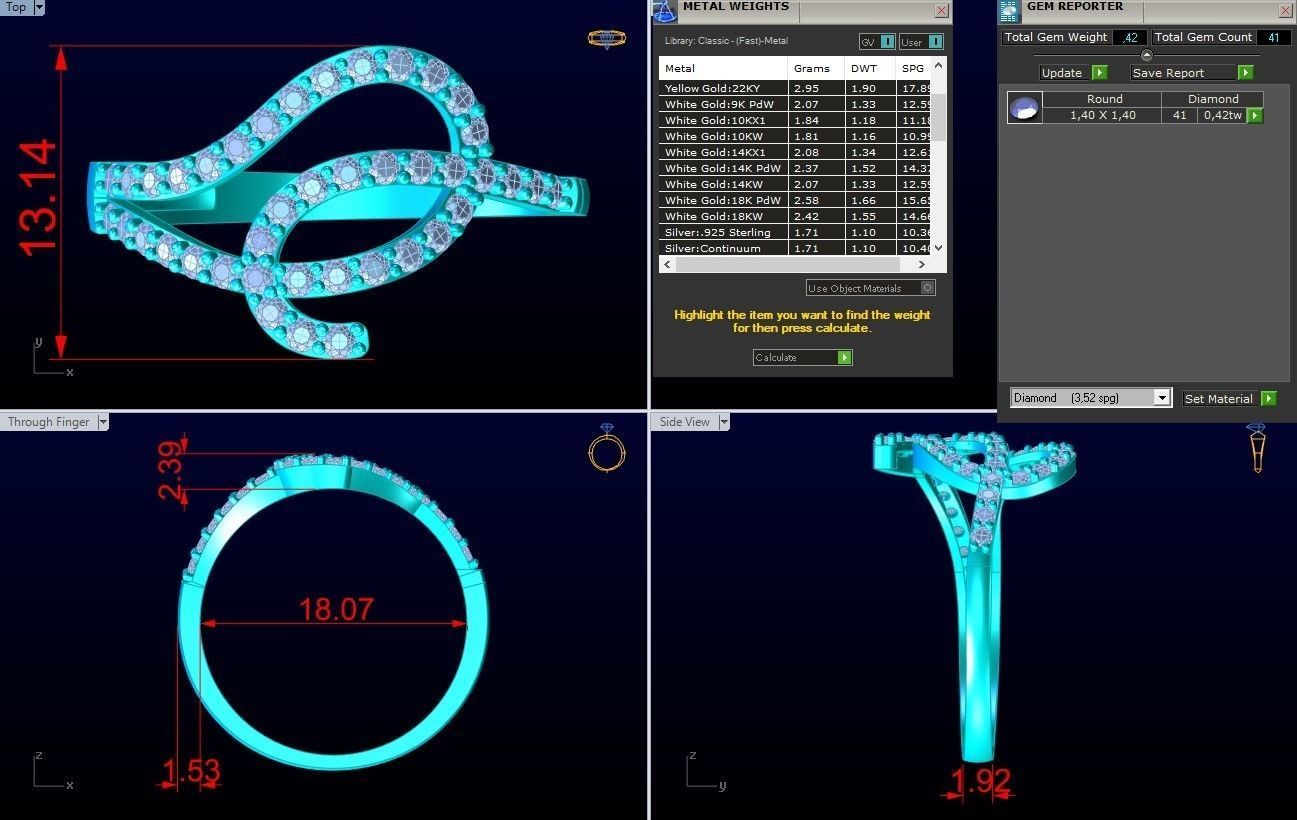Open the Top viewport dropdown arrow

tap(39, 7)
